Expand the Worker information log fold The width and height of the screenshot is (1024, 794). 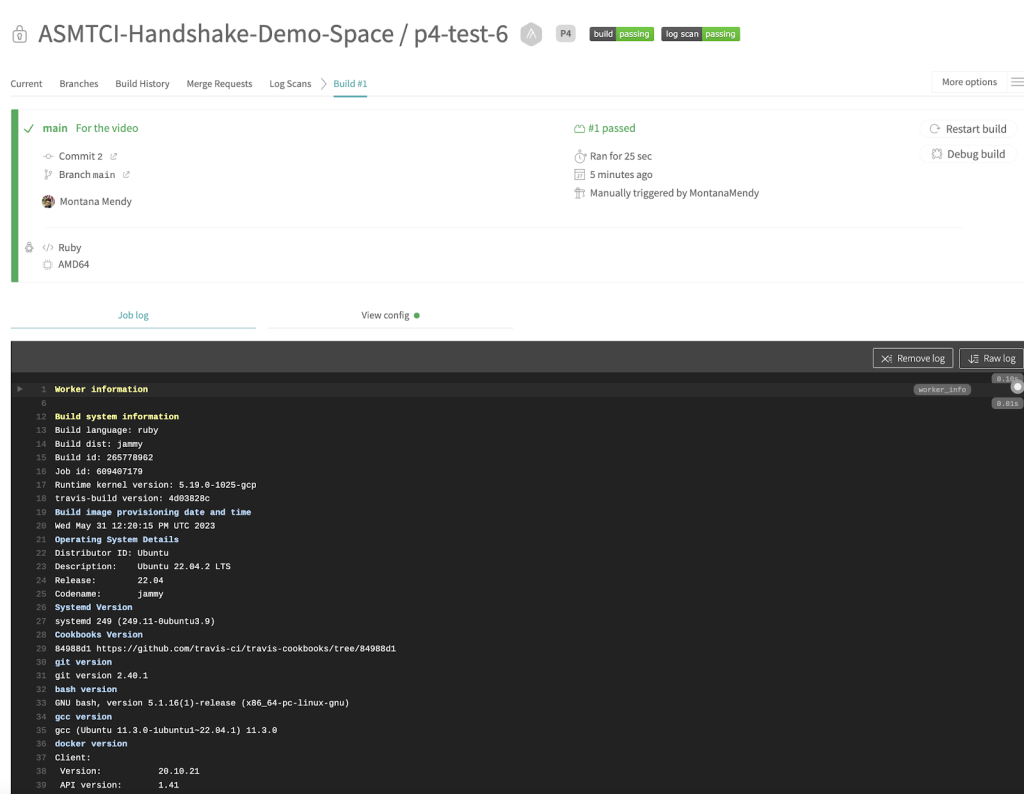tap(20, 389)
